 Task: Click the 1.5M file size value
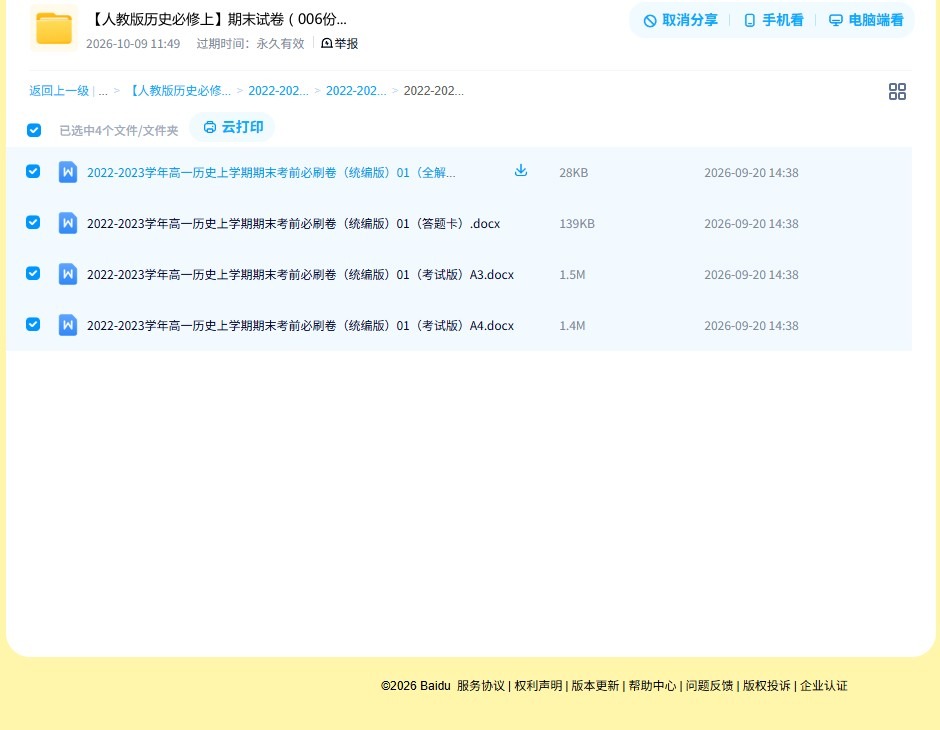pos(572,274)
